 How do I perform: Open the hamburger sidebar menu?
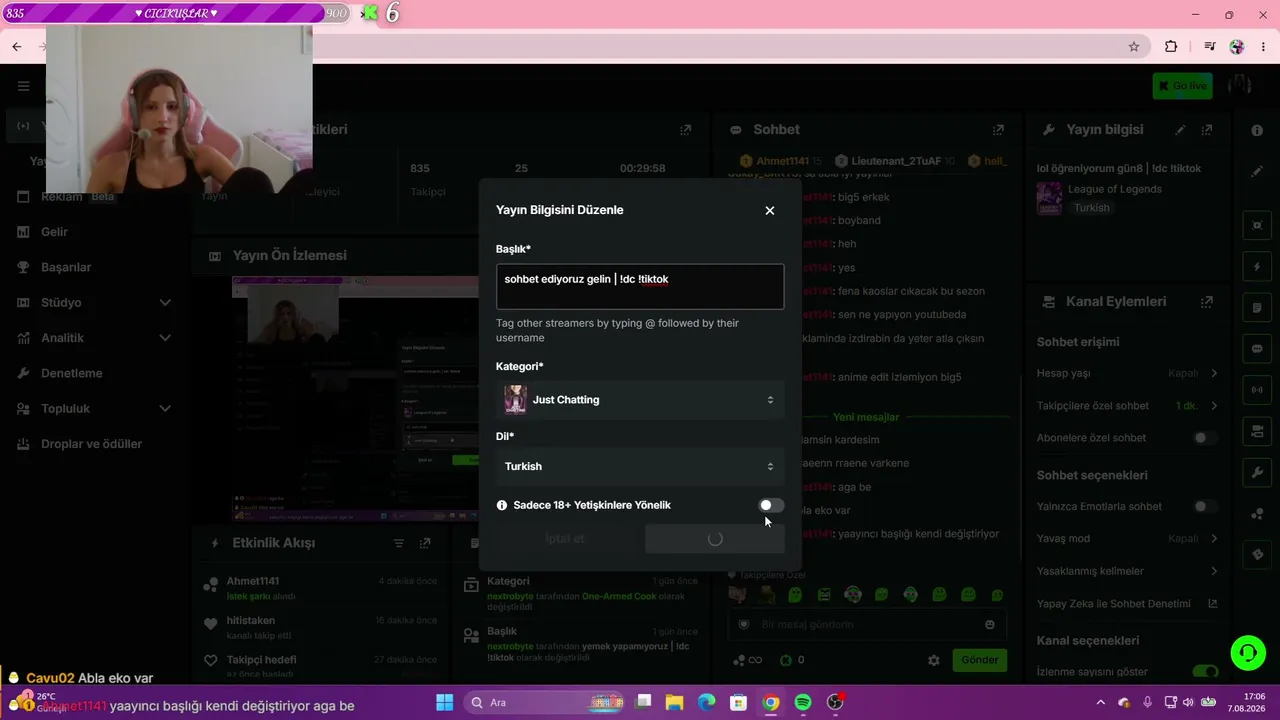(x=23, y=86)
